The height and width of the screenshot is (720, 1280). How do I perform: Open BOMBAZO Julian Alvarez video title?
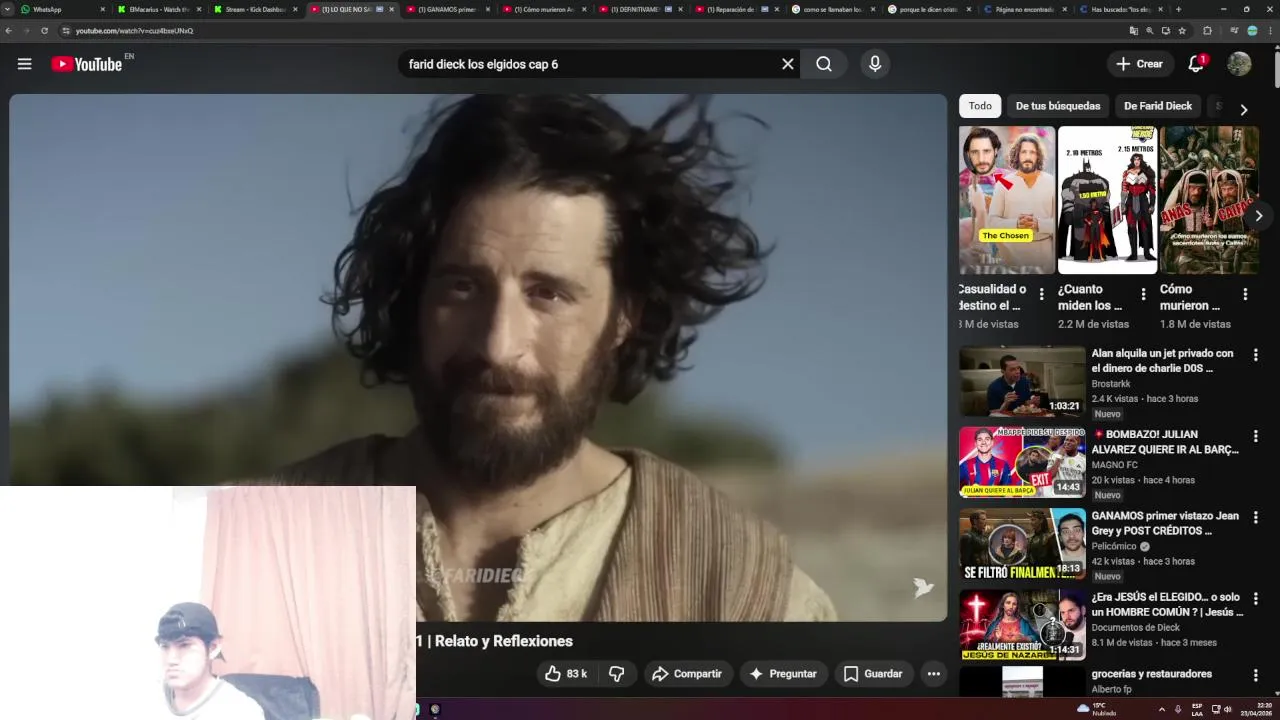tap(1165, 442)
